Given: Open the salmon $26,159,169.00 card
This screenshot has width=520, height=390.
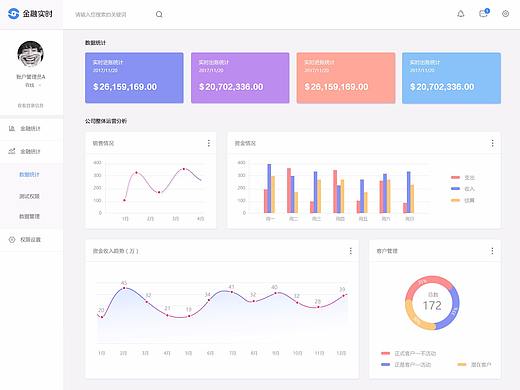Looking at the screenshot, I should (x=346, y=78).
